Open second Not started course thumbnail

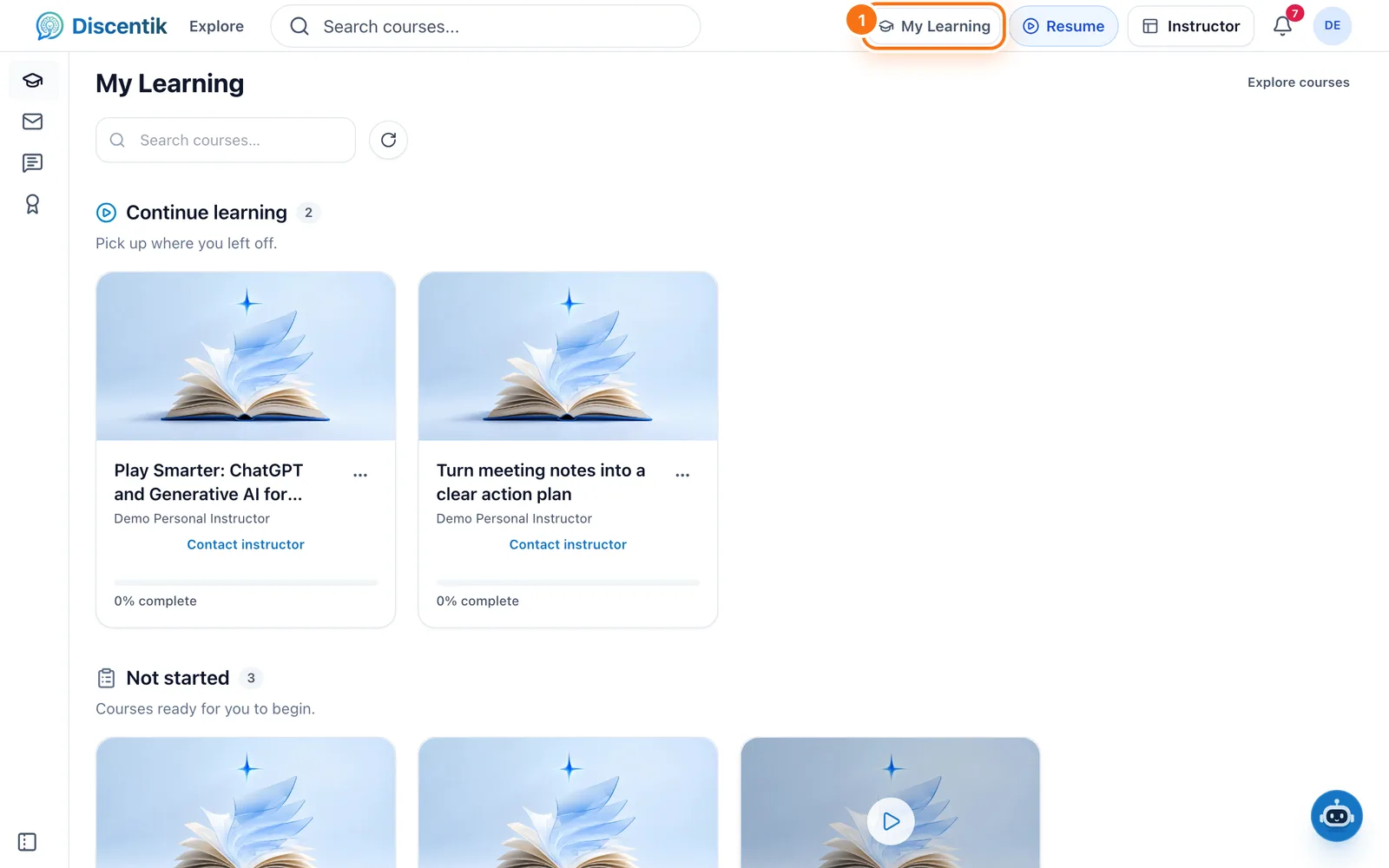tap(568, 803)
